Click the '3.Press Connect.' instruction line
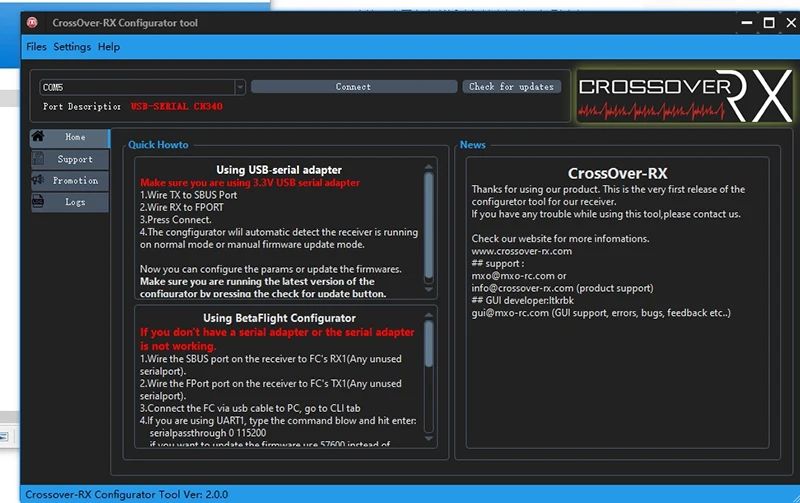 pyautogui.click(x=176, y=220)
